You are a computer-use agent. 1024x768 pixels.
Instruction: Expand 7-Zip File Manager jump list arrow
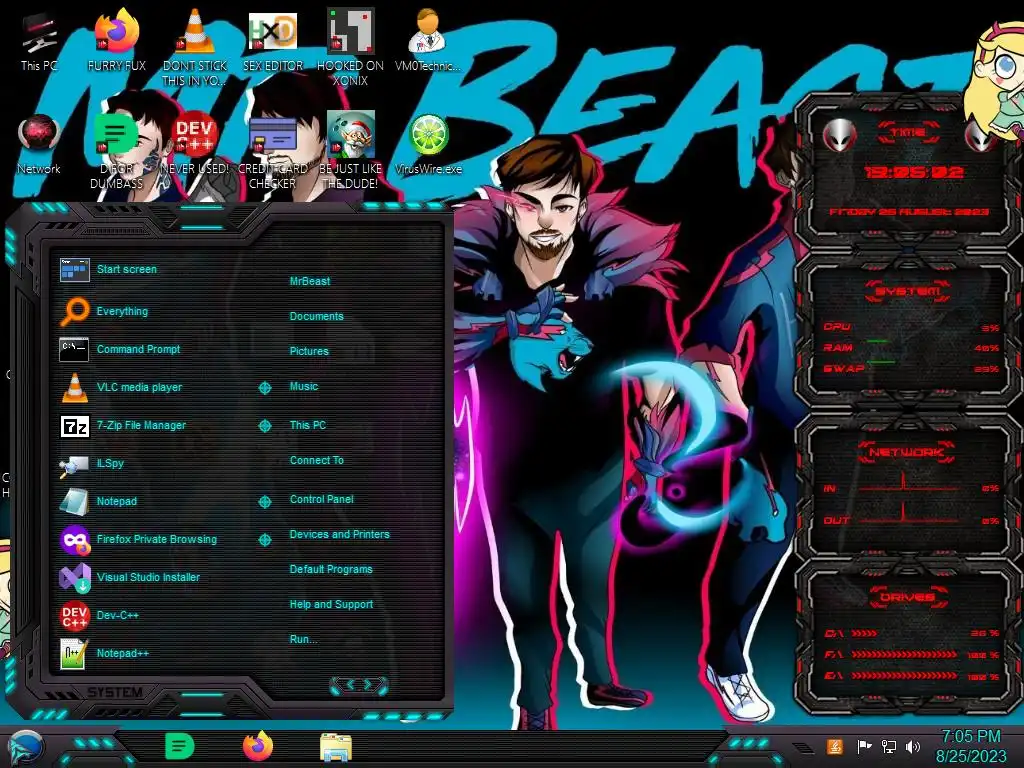click(264, 426)
